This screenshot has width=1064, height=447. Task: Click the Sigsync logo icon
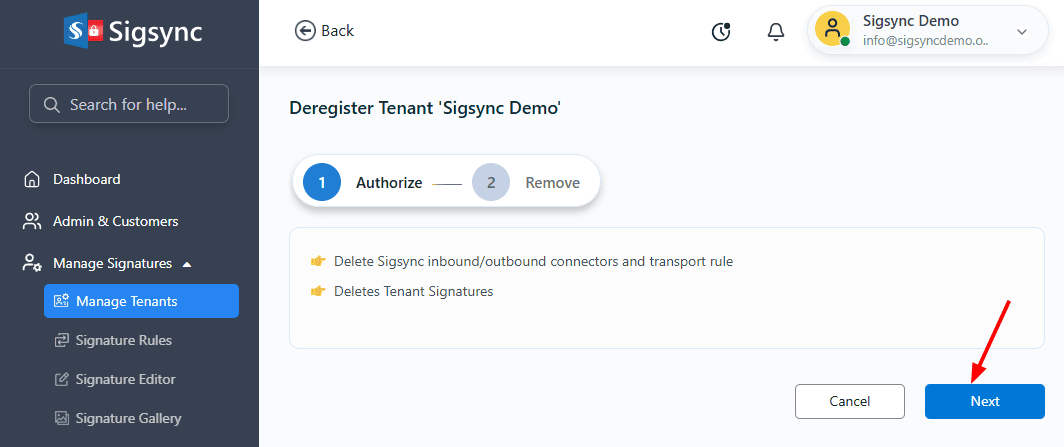coord(84,31)
